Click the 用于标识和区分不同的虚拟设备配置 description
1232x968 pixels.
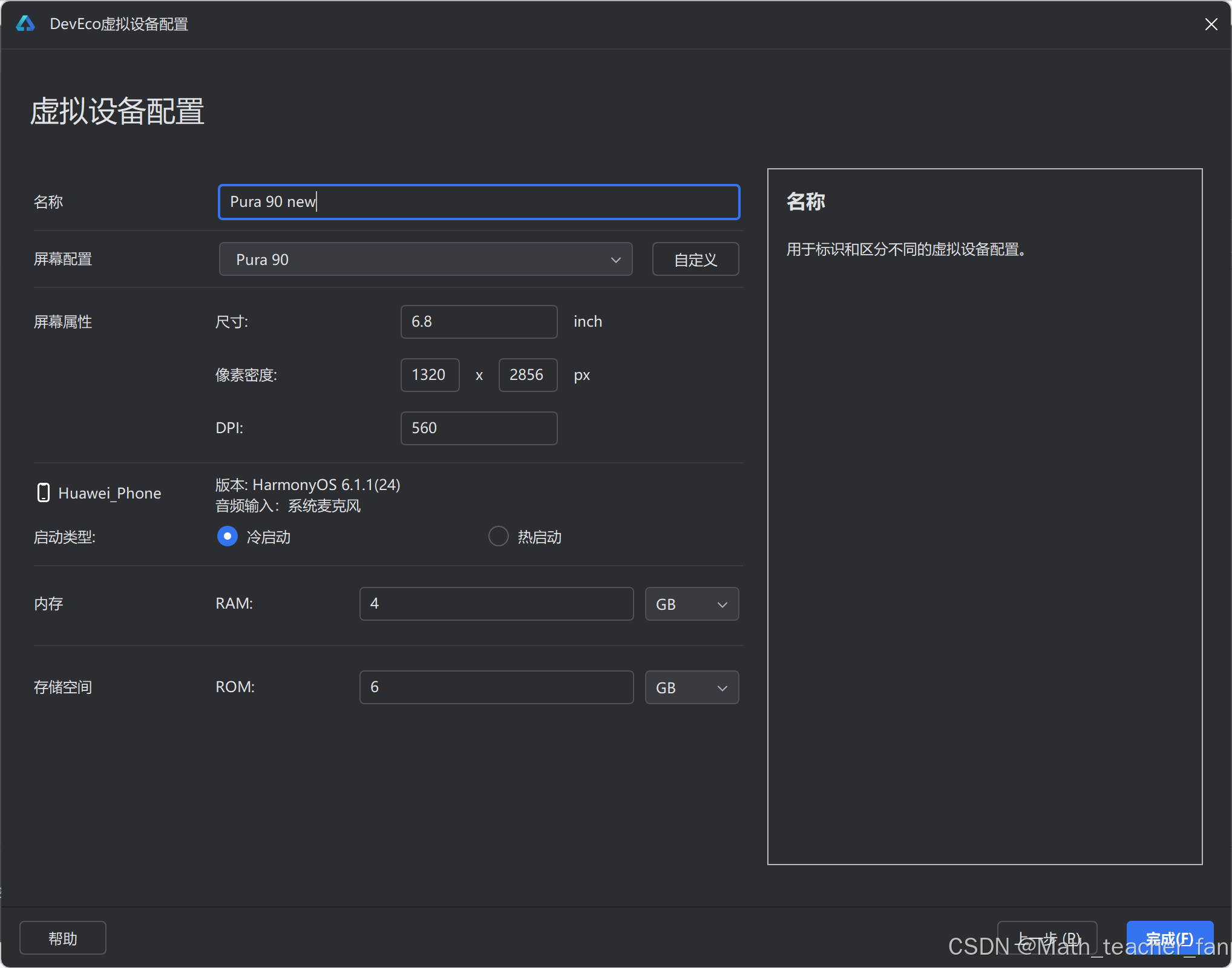click(906, 249)
